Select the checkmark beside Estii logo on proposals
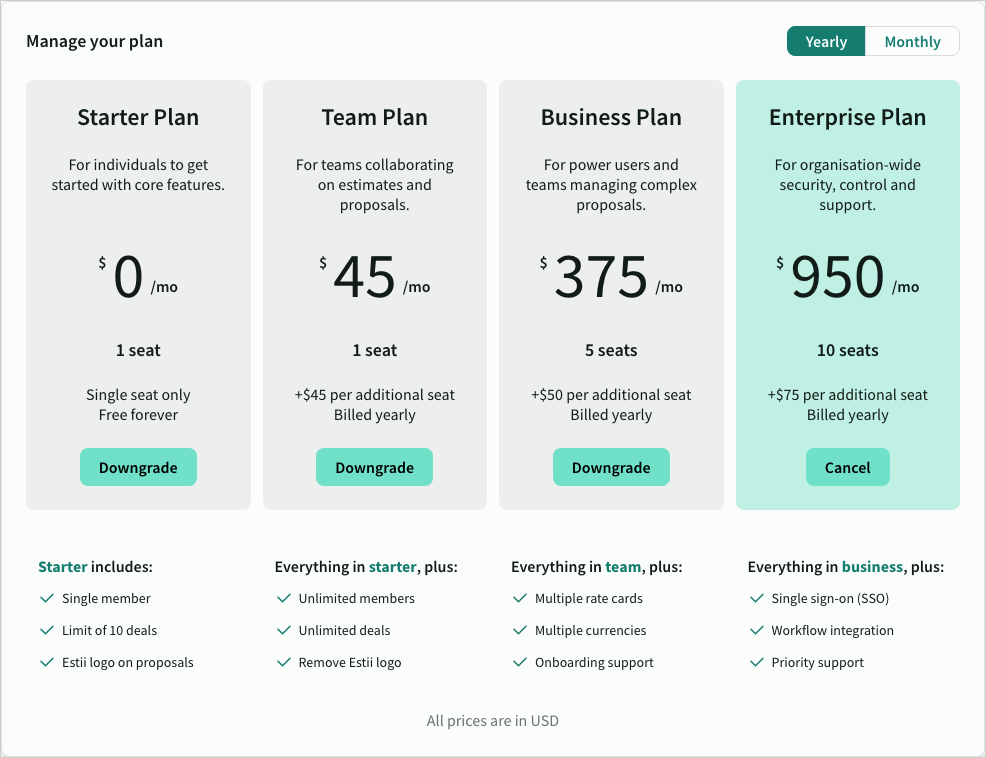The image size is (986, 758). pyautogui.click(x=47, y=662)
